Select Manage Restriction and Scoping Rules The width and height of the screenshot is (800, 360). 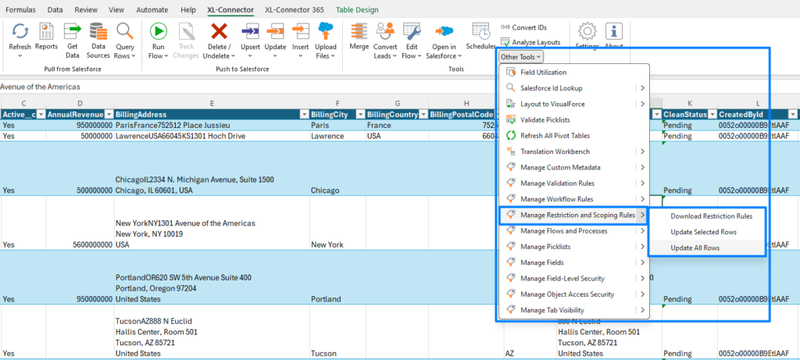574,215
